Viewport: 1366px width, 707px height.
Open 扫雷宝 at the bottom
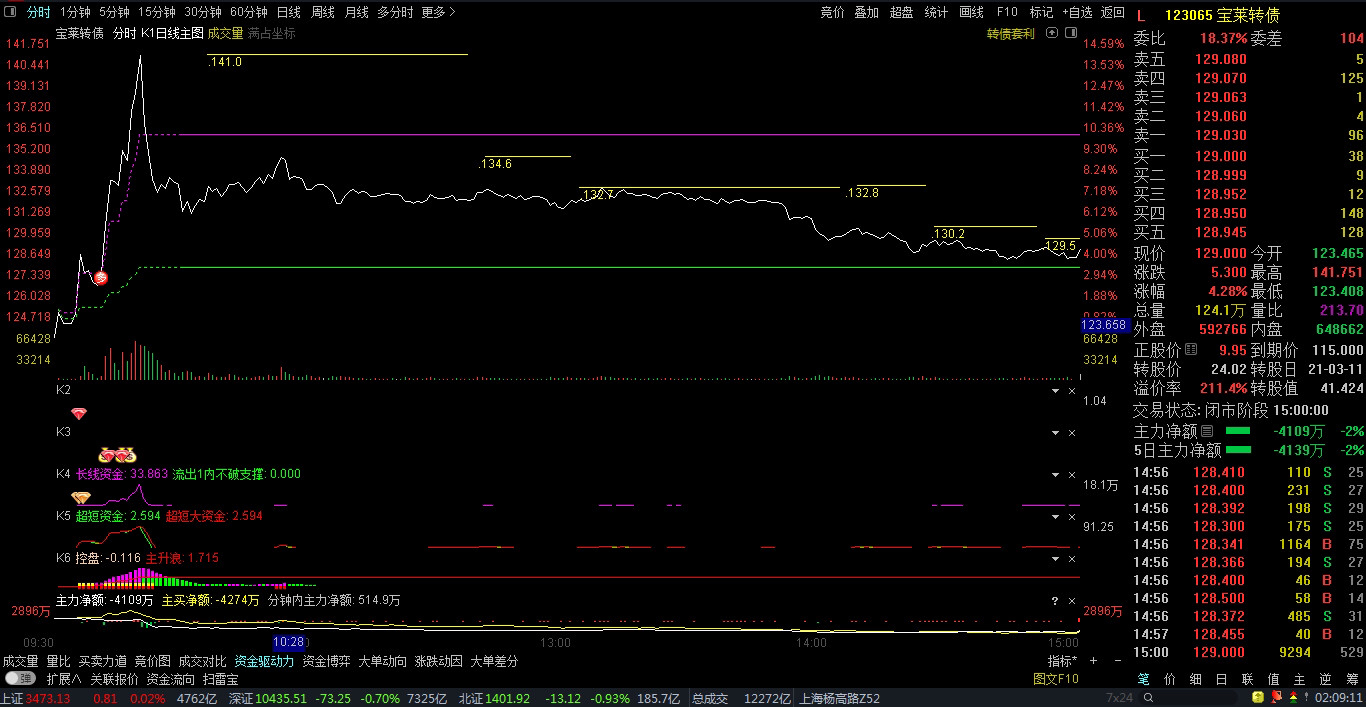220,679
